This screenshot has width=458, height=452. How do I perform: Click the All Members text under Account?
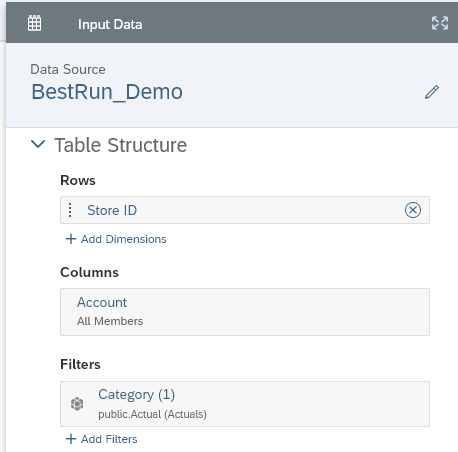110,321
